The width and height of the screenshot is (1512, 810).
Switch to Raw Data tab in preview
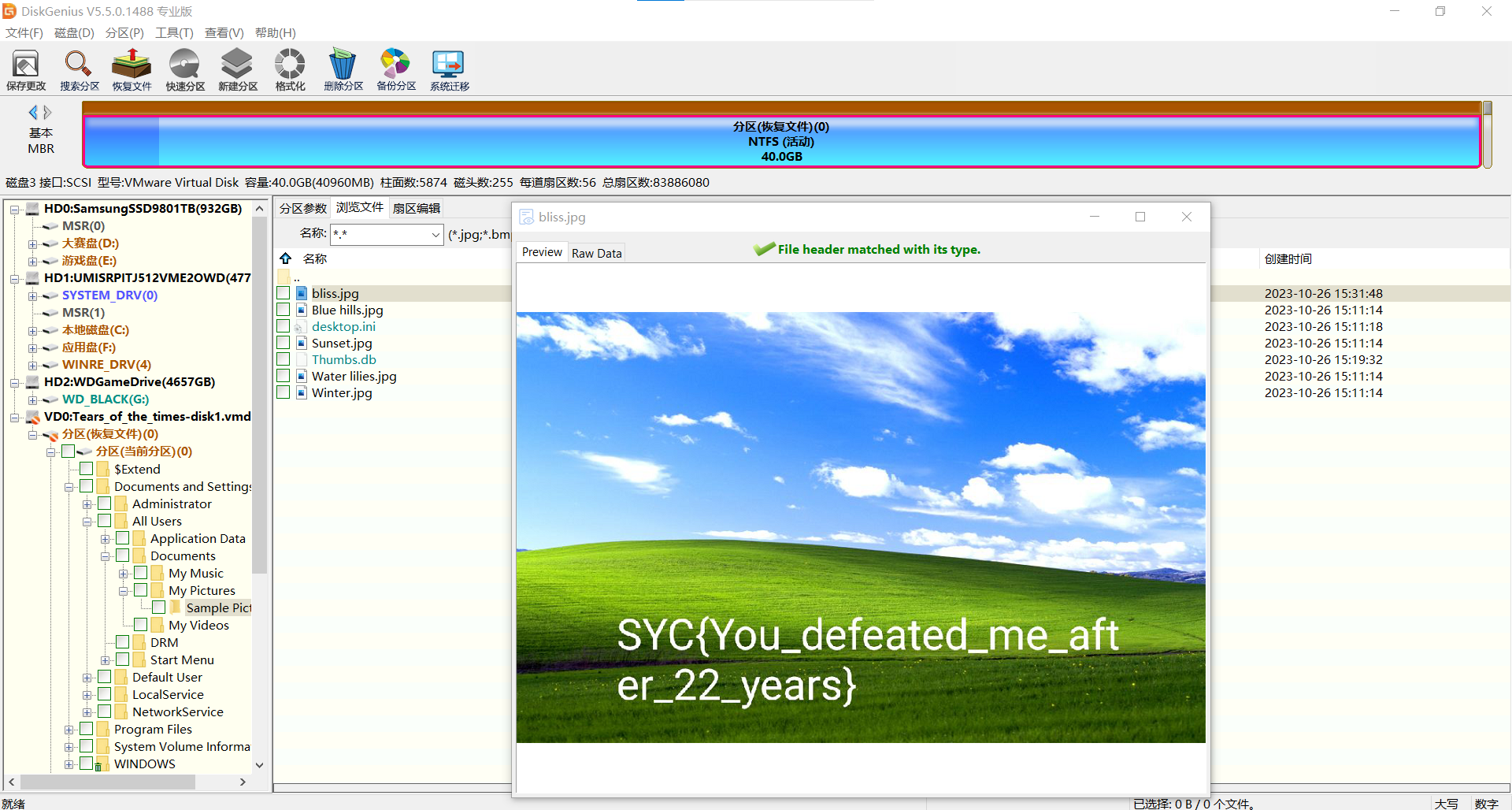click(x=596, y=253)
